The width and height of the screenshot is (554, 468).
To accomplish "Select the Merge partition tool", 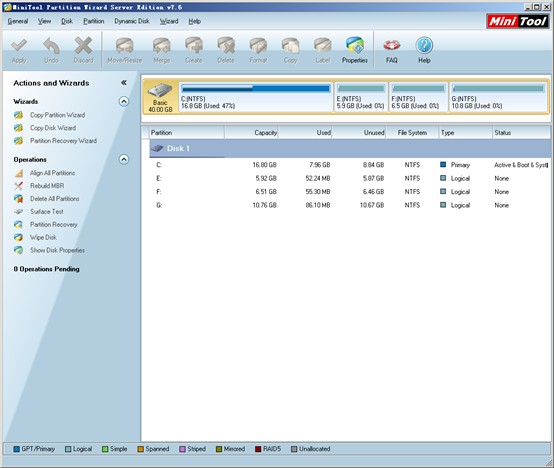I will tap(161, 51).
